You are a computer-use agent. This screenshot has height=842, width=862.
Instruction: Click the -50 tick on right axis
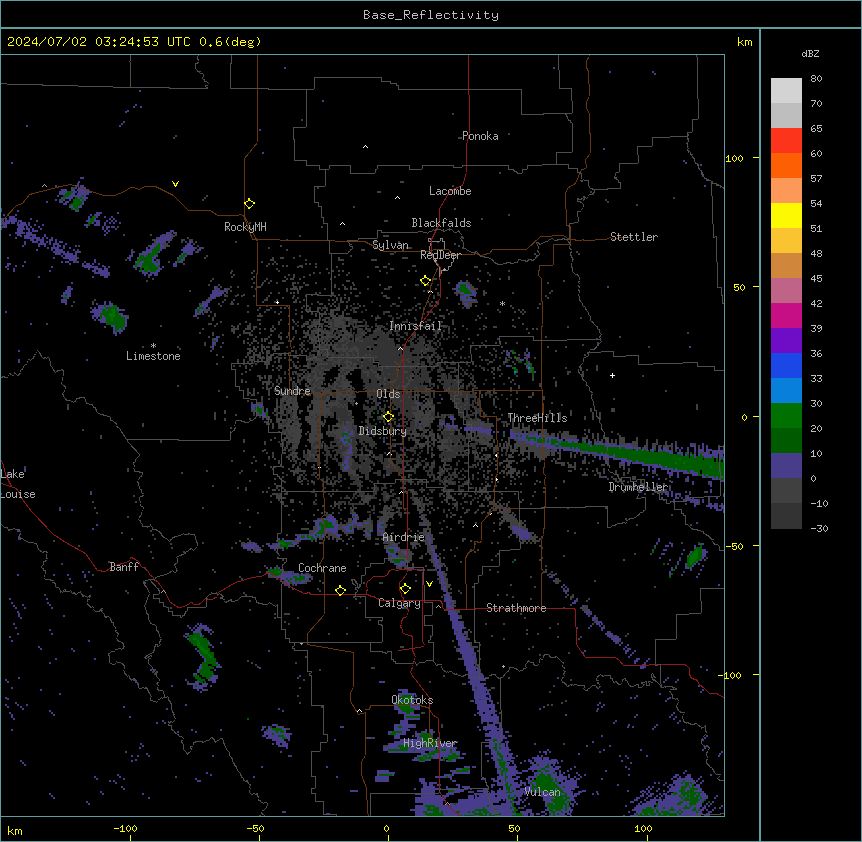pos(734,546)
